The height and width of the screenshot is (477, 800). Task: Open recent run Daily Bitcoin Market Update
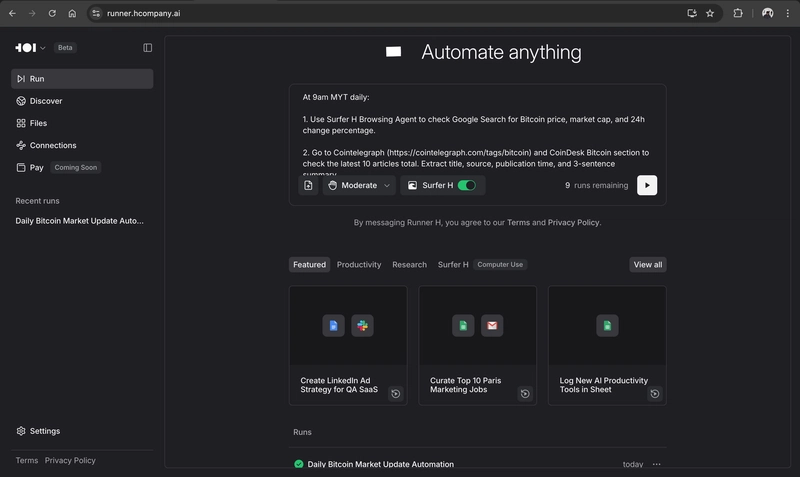80,221
